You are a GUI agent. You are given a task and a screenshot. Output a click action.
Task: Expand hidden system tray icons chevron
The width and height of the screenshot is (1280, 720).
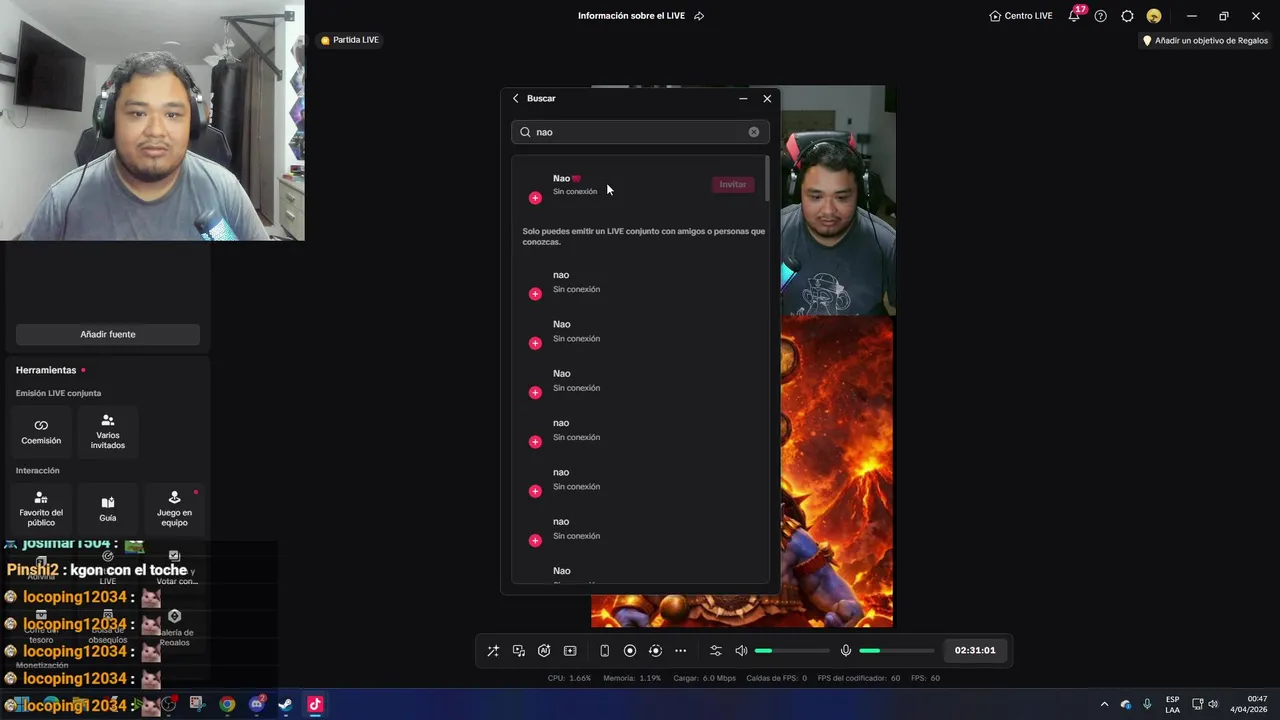1104,704
